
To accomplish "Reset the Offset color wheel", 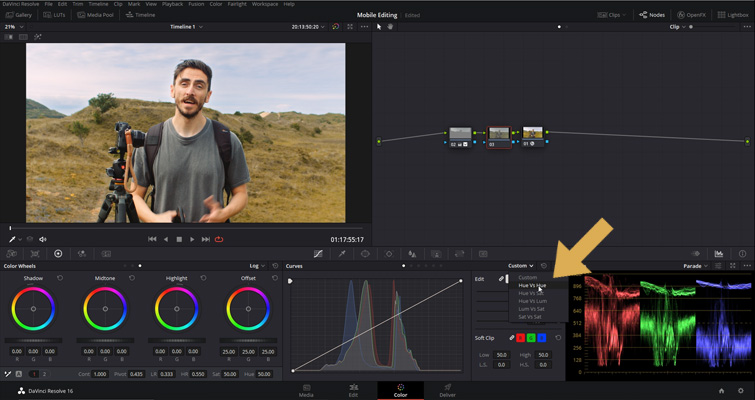I will (x=275, y=278).
